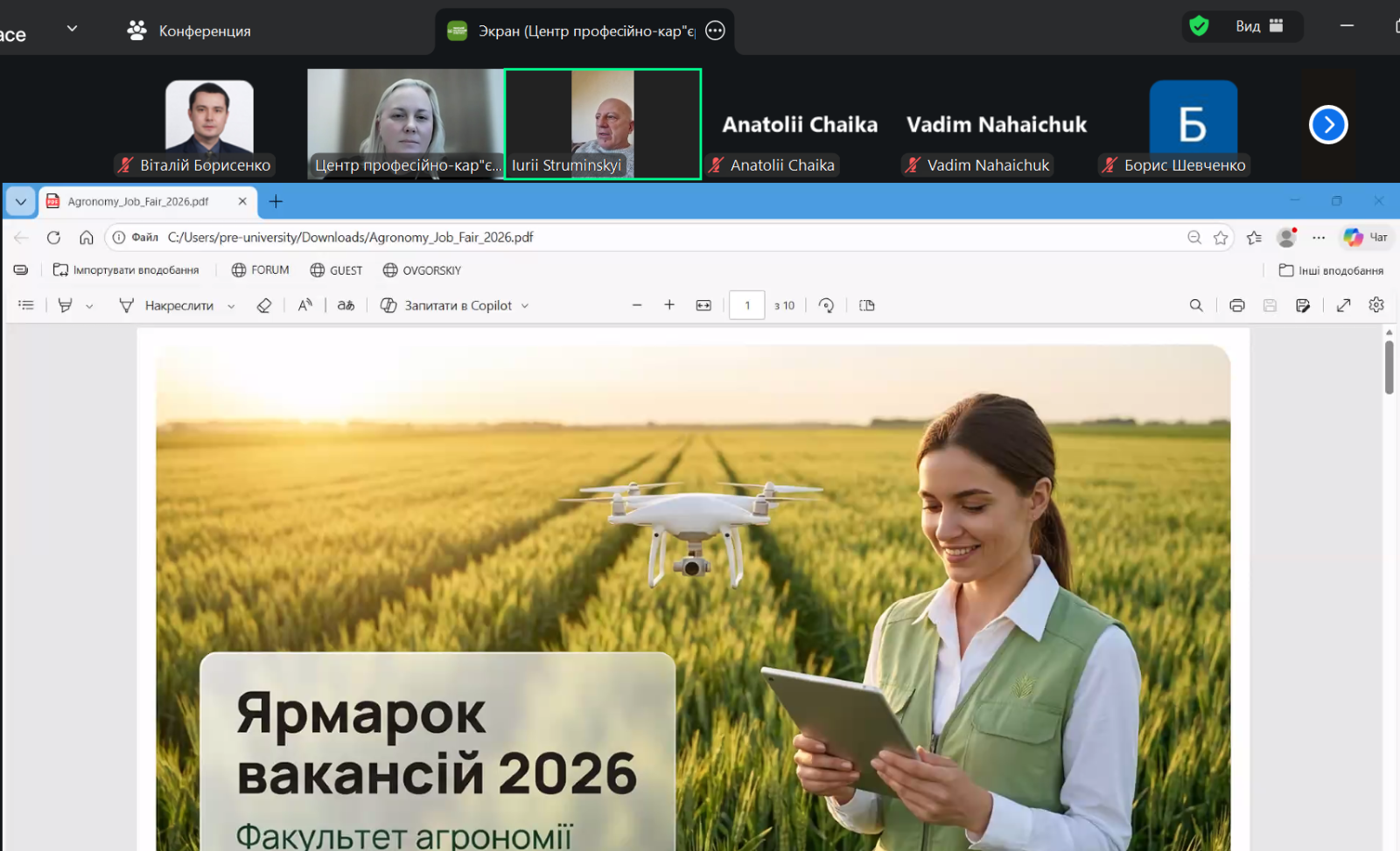
Task: Open the PDF table of contents icon
Action: pyautogui.click(x=26, y=305)
